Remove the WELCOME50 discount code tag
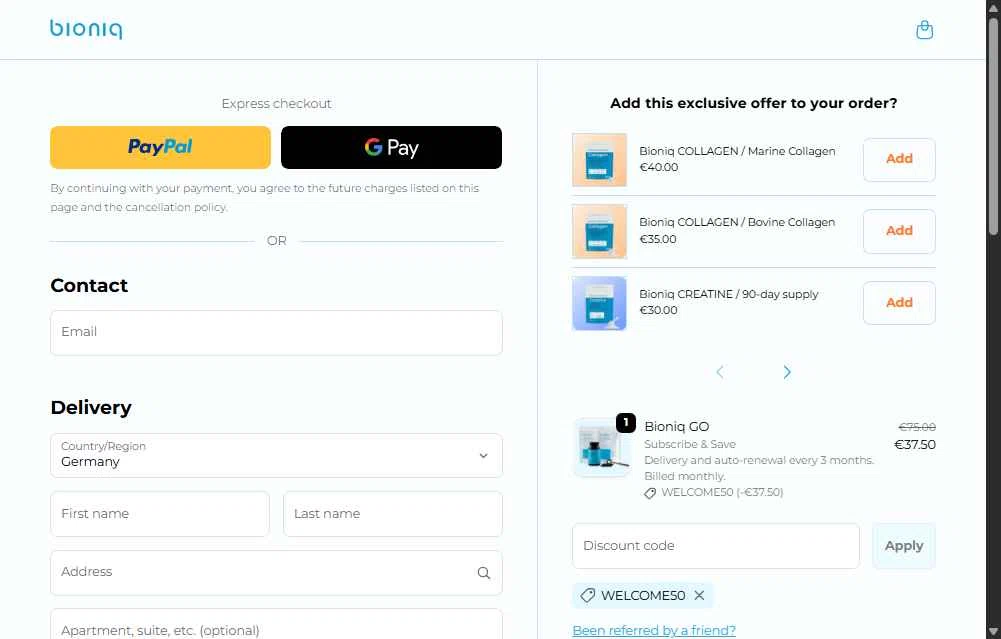1001x639 pixels. point(700,595)
